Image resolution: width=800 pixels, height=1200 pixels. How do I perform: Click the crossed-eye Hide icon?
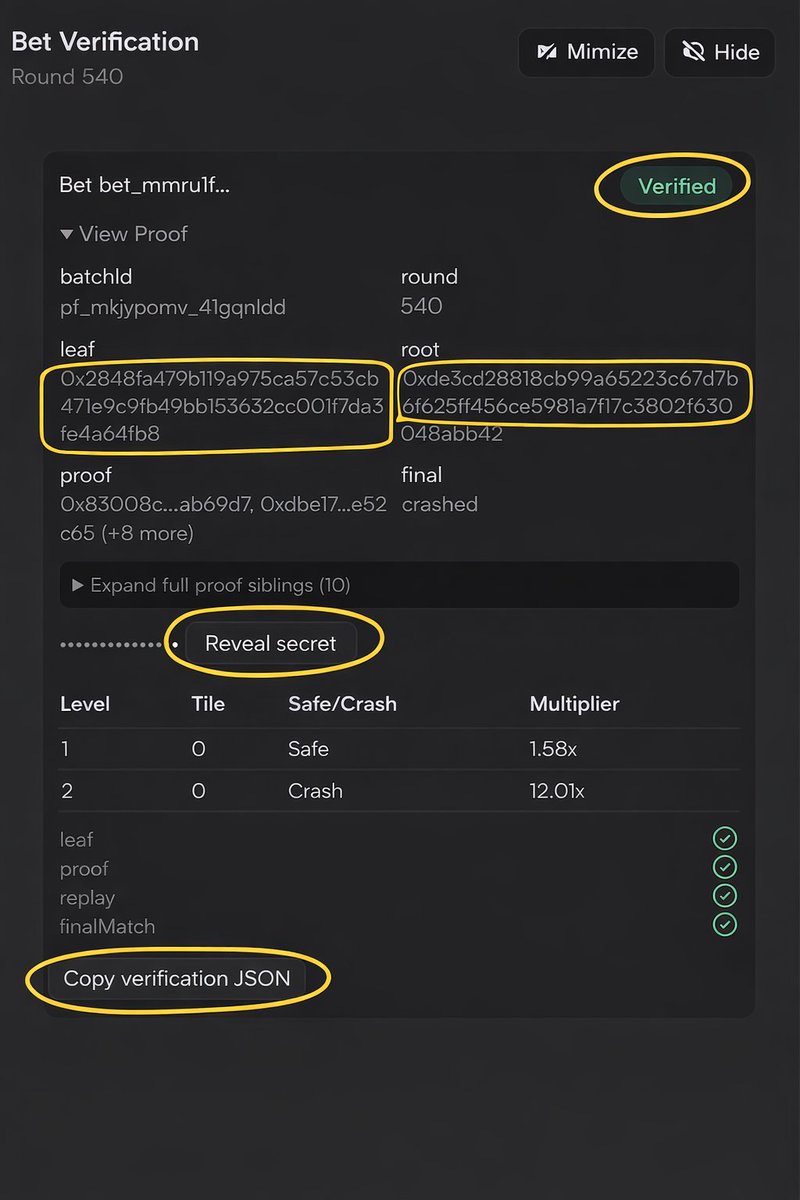tap(693, 52)
